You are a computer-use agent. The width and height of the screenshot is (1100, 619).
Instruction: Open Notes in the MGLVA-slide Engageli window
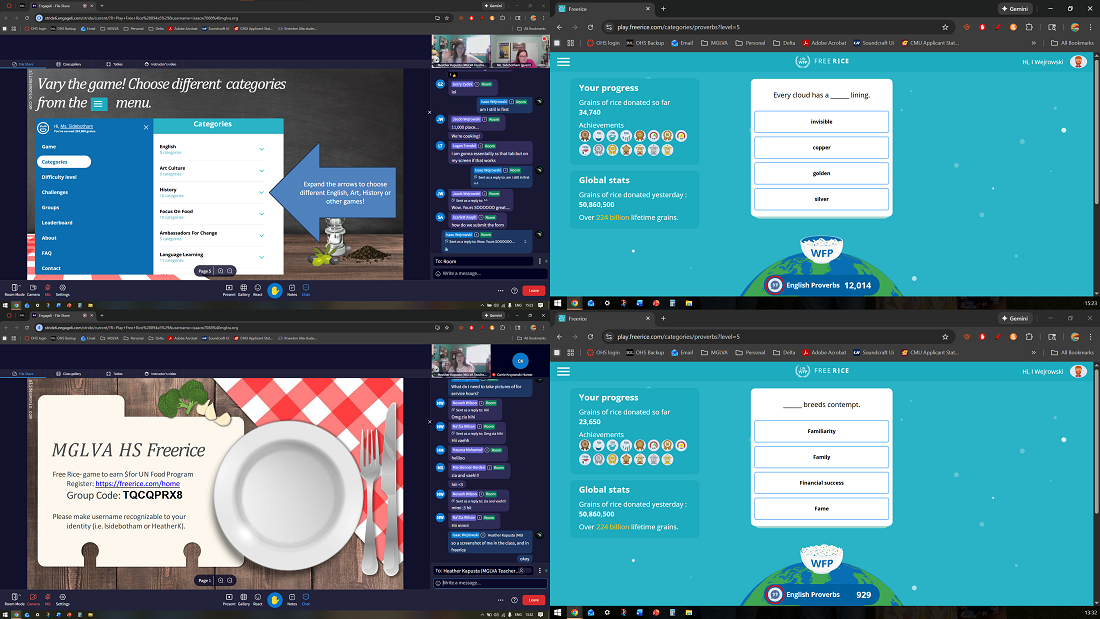coord(292,599)
